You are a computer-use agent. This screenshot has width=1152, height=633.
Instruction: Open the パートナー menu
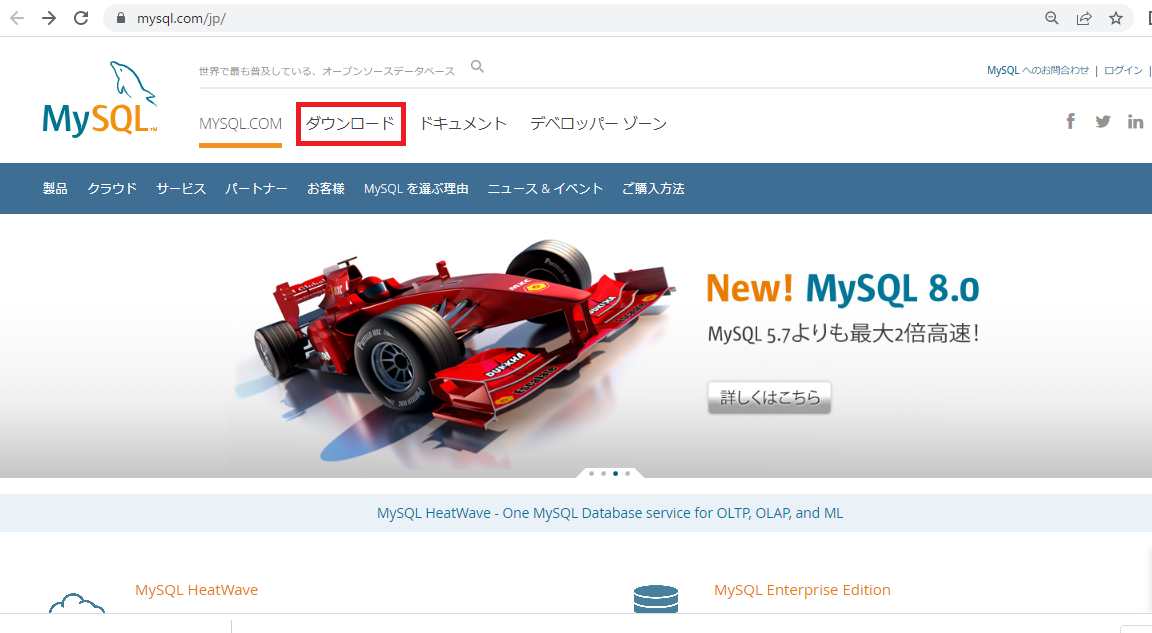pyautogui.click(x=256, y=189)
